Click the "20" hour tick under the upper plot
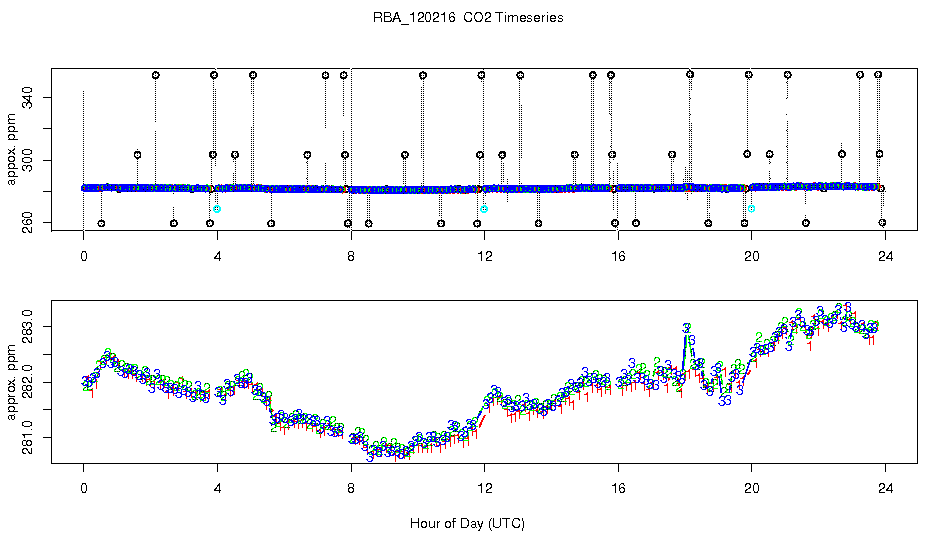The height and width of the screenshot is (540, 936). pos(752,256)
